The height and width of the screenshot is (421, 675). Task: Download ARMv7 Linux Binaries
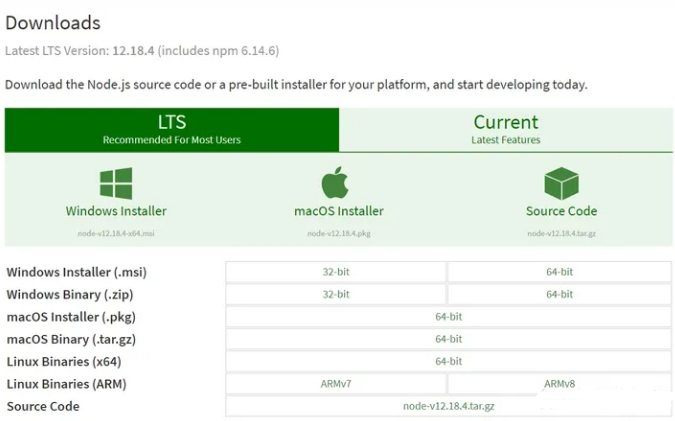(336, 384)
